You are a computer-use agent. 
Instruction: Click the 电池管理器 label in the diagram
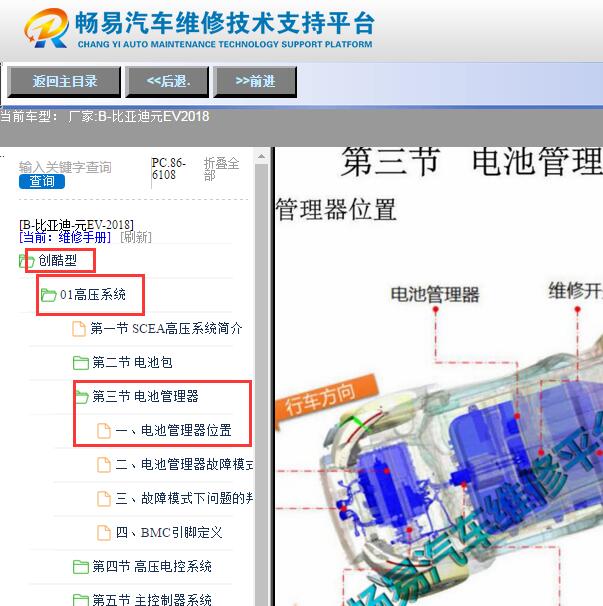[x=435, y=294]
